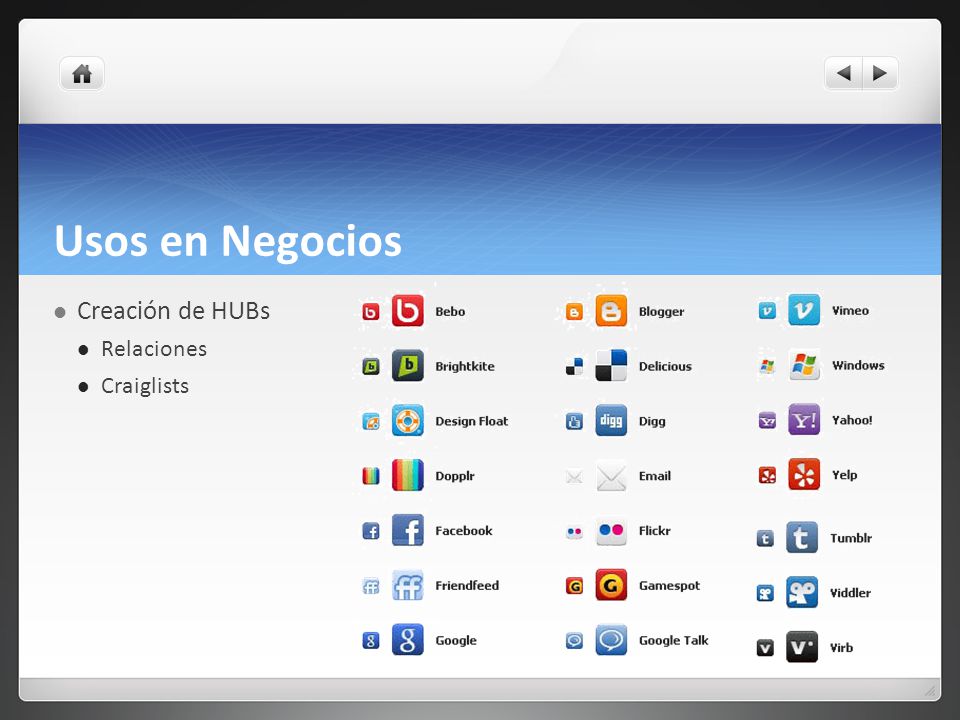Click the large Delicious icon
The image size is (960, 720).
tap(611, 366)
